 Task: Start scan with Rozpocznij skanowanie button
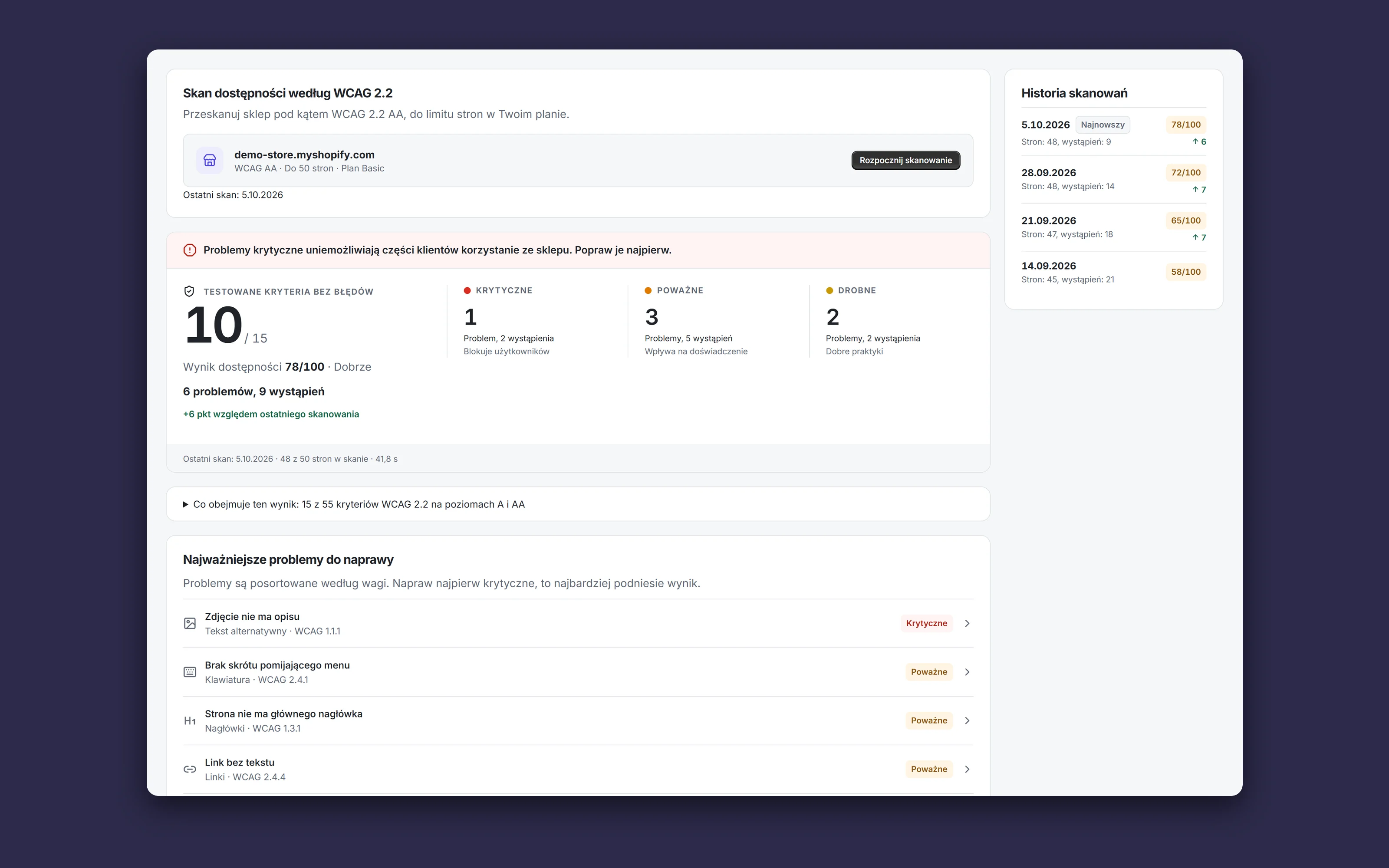coord(906,160)
